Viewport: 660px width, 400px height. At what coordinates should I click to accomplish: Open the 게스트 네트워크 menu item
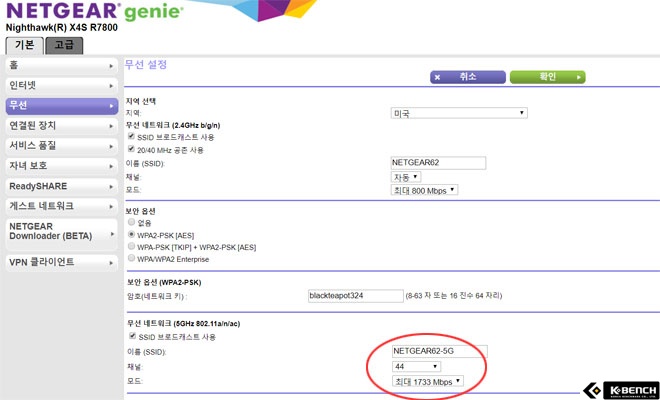coord(61,206)
